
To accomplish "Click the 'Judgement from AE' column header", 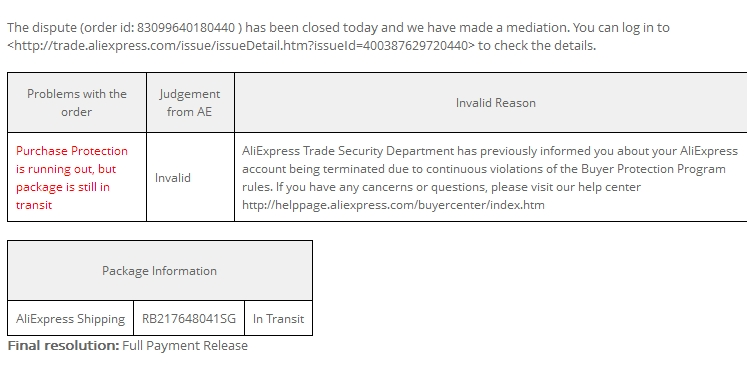I will point(190,102).
